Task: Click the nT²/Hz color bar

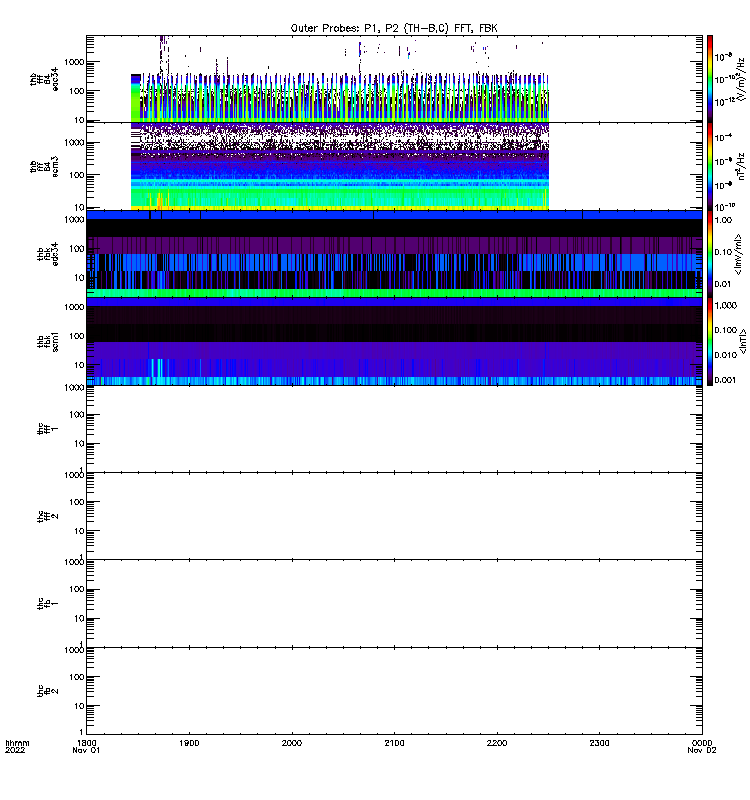Action: [710, 166]
